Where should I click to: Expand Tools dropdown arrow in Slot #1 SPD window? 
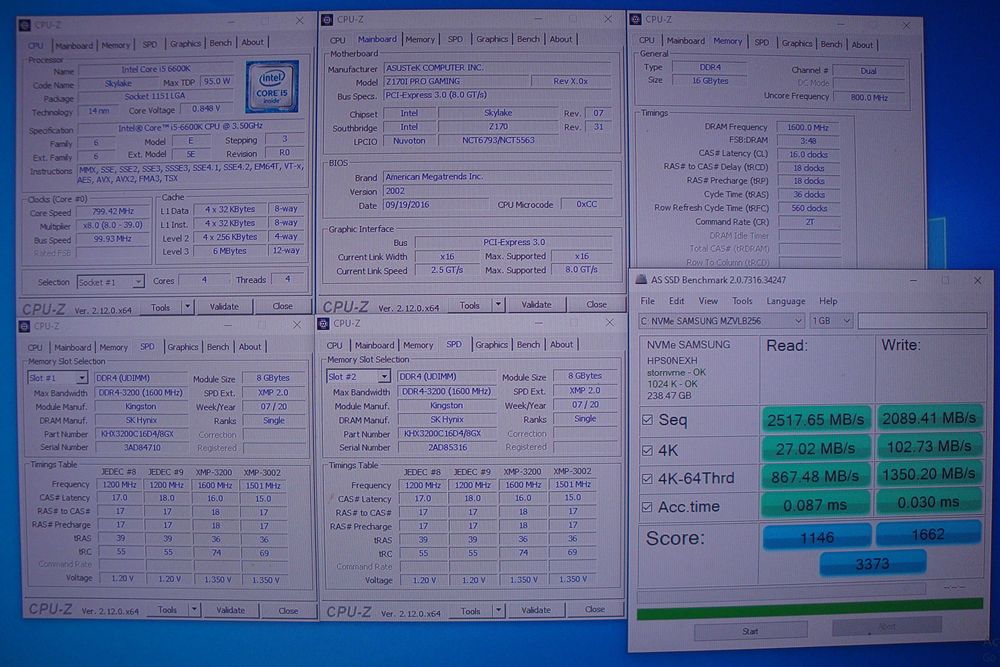(194, 610)
